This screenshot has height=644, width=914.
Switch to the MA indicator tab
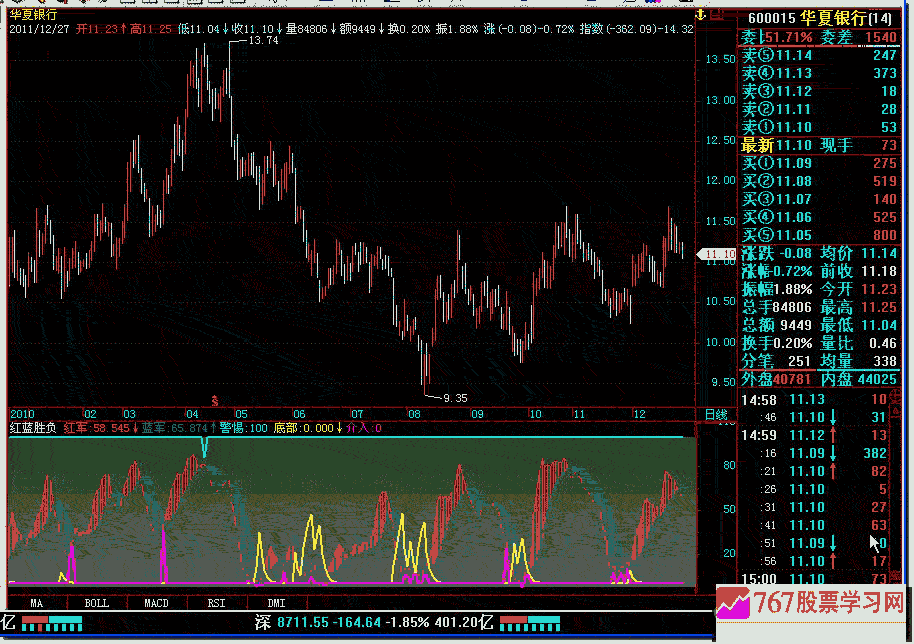tap(37, 603)
